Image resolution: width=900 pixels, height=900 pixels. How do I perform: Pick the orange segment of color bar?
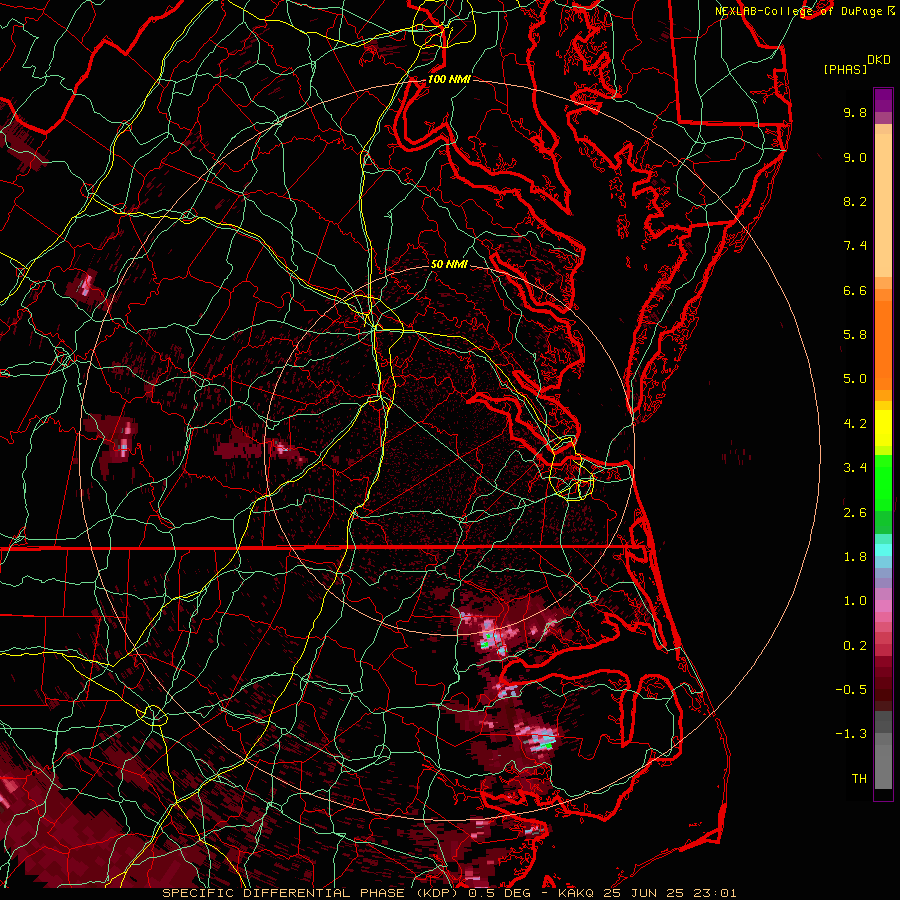coord(883,346)
